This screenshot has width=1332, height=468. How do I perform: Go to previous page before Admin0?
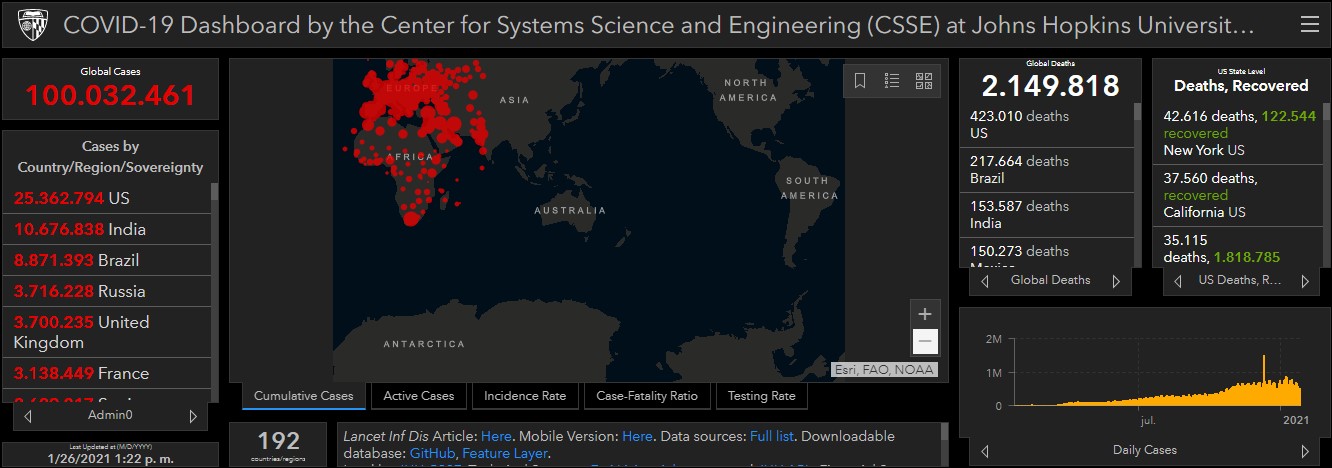click(x=28, y=415)
